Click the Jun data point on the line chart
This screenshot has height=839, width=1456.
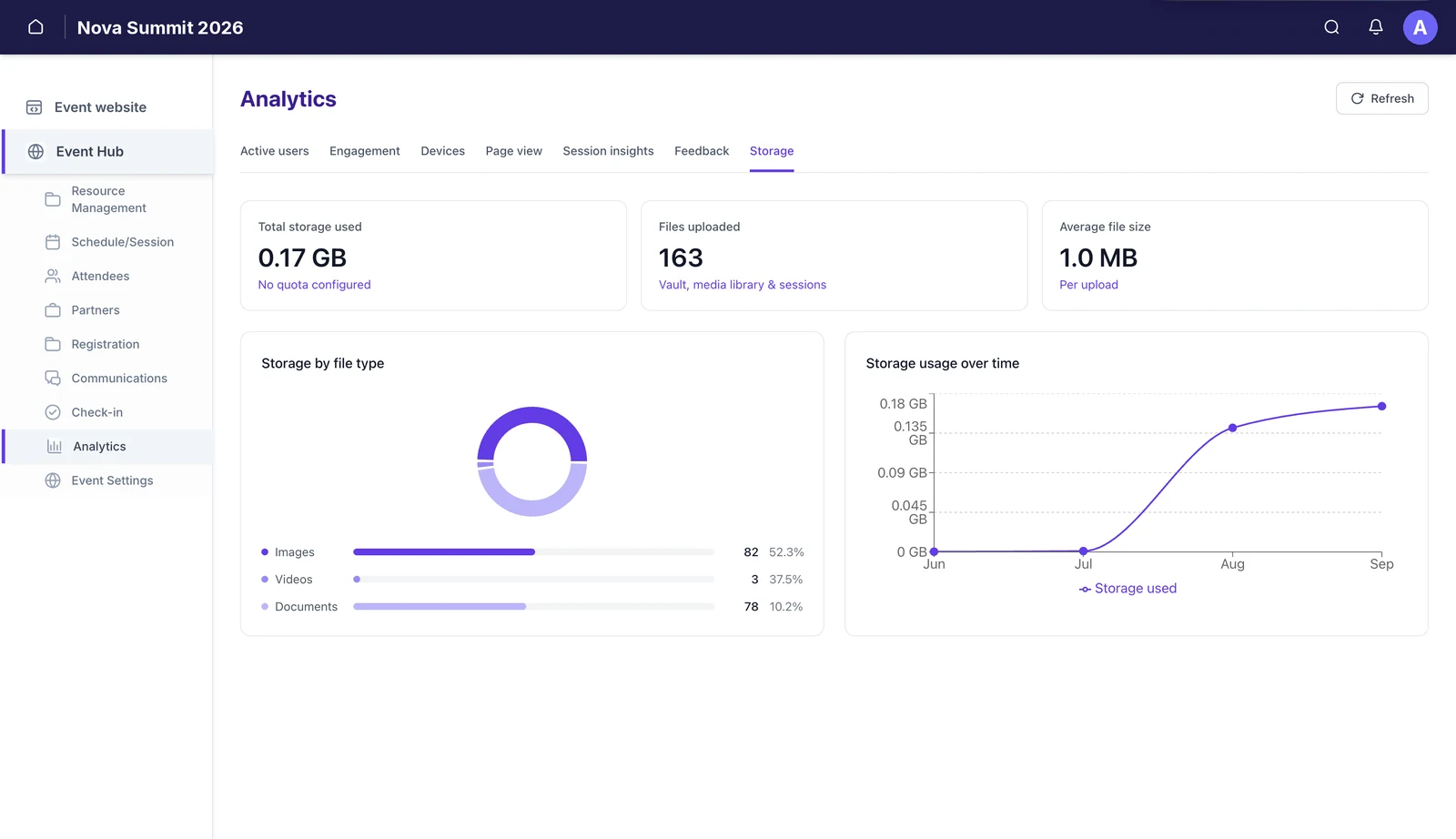(x=935, y=551)
